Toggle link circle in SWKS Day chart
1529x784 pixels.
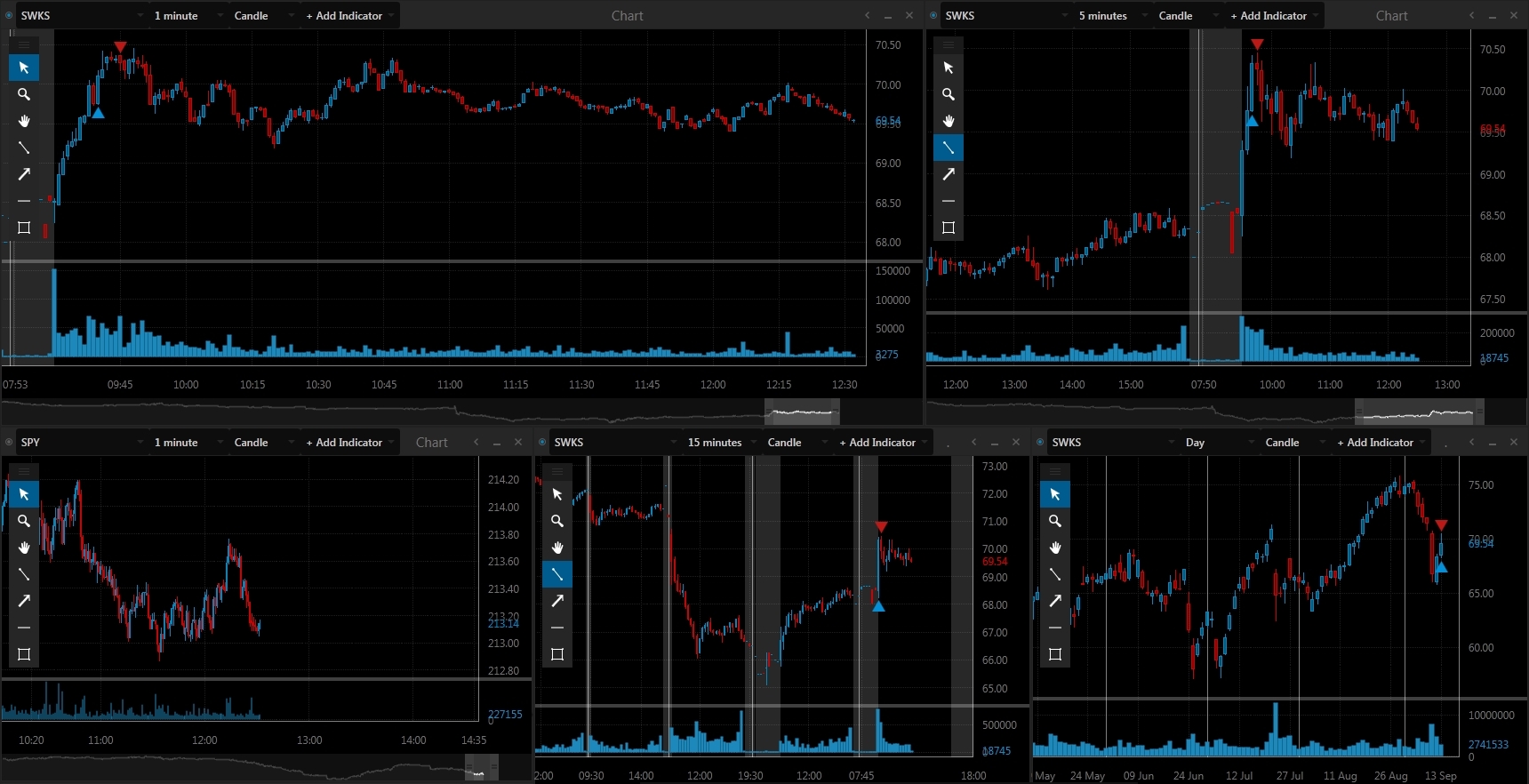point(1040,442)
